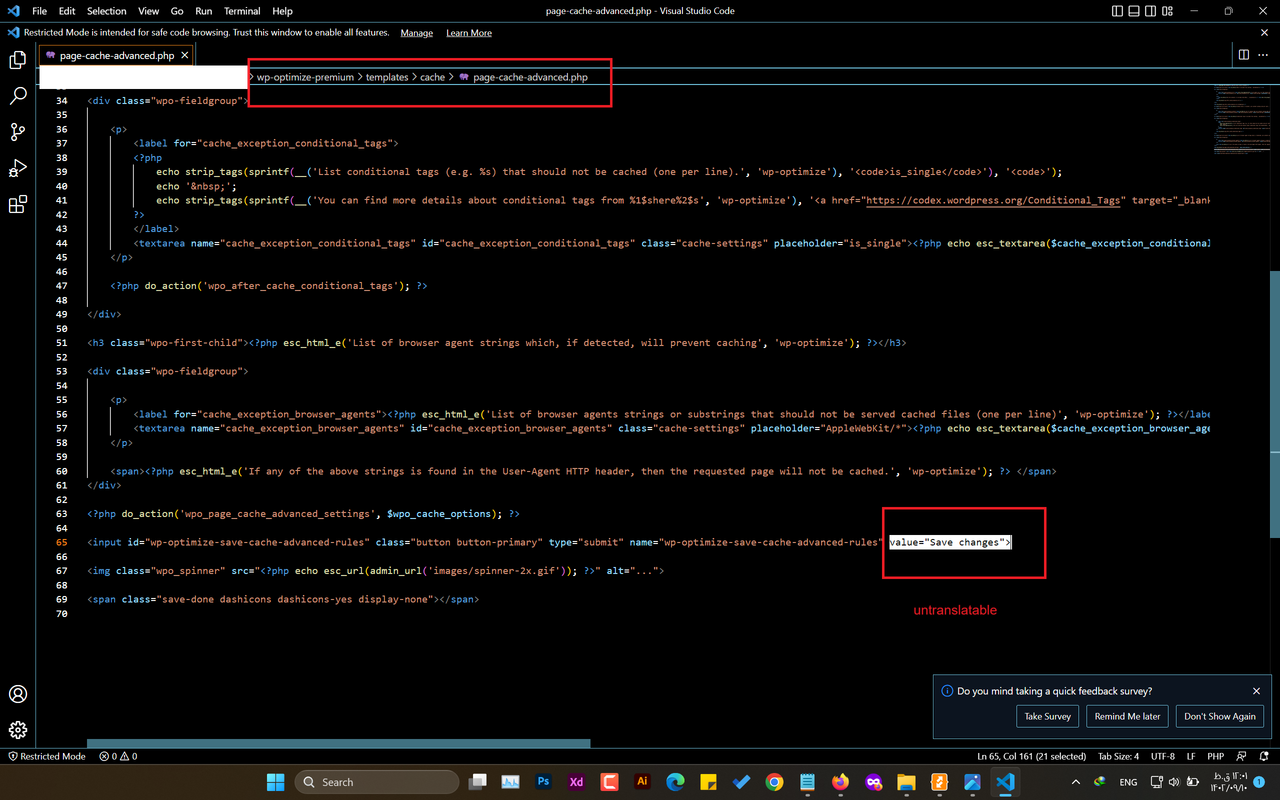Click the notifications bell in status bar
1280x800 pixels.
pos(1266,756)
